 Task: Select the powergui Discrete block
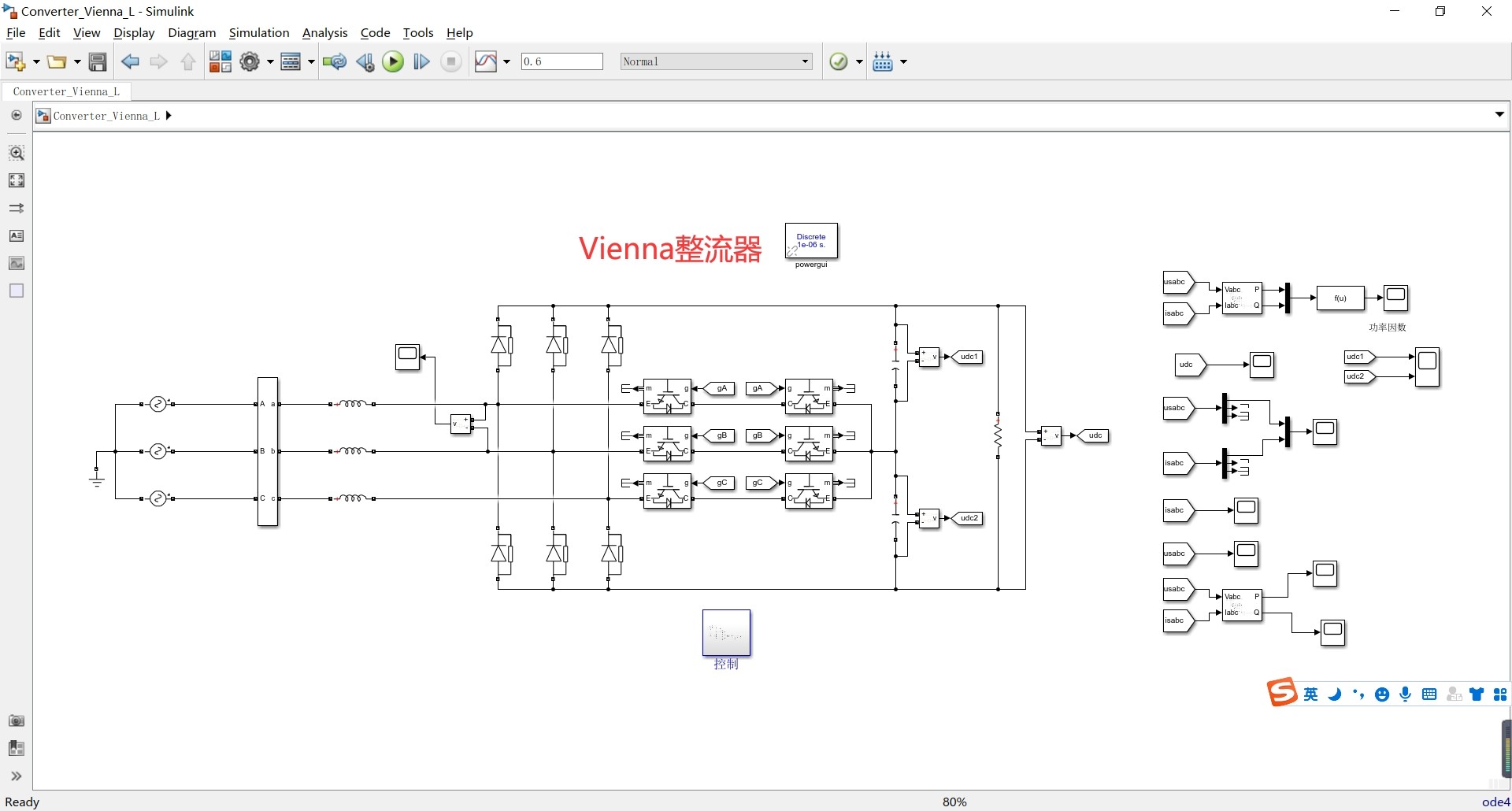point(811,241)
